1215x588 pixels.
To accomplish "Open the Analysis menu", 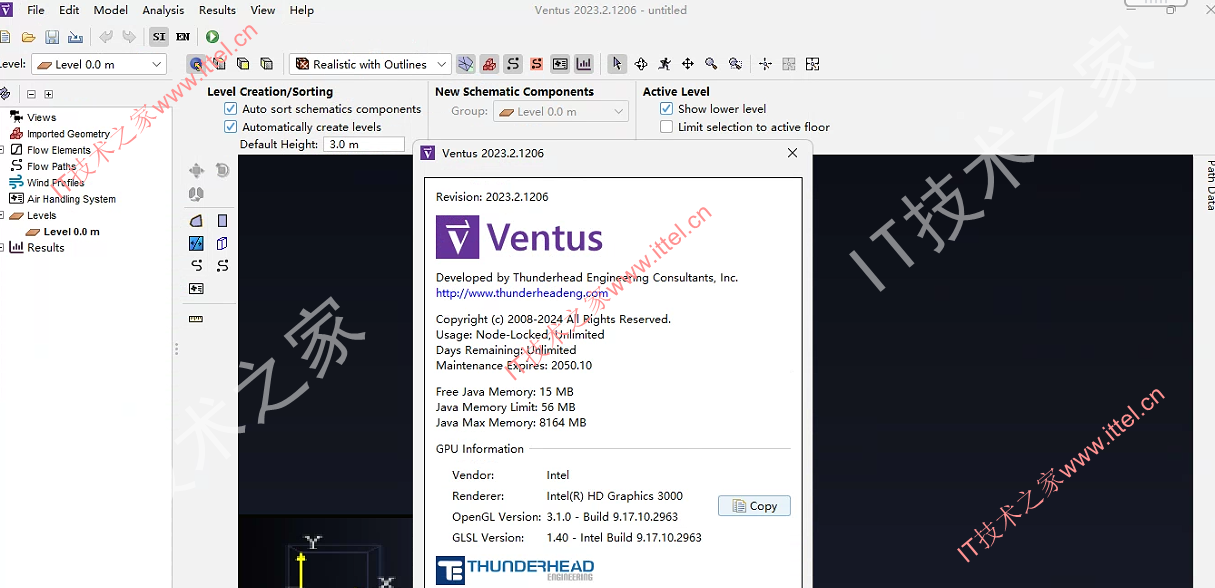I will (x=163, y=10).
